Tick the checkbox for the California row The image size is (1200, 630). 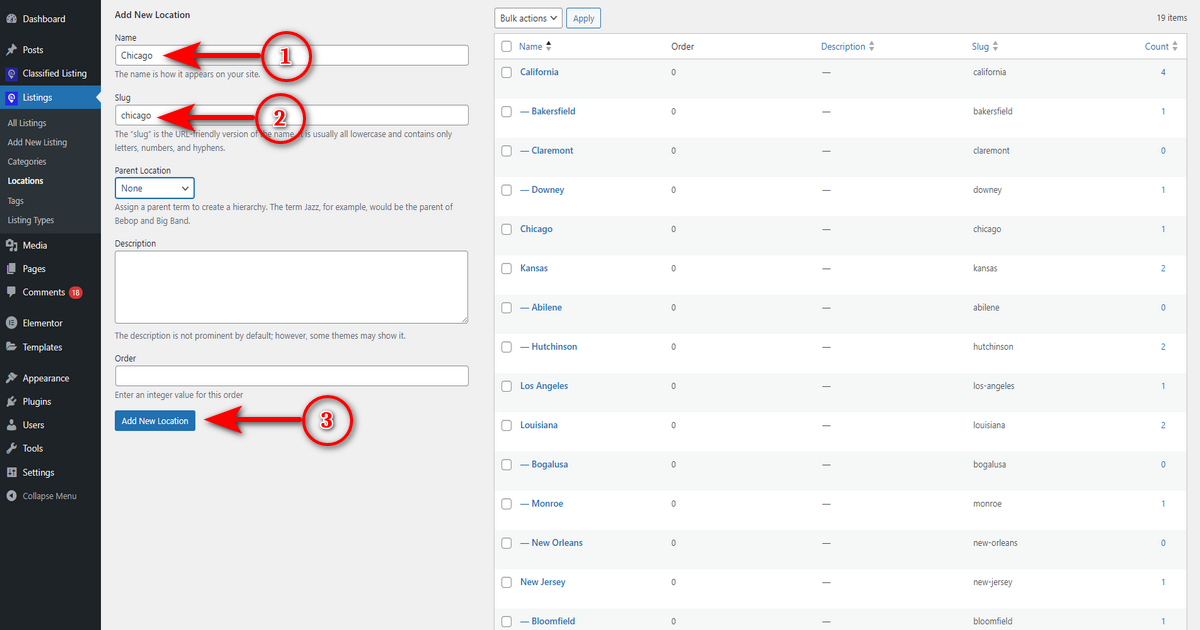pos(507,72)
